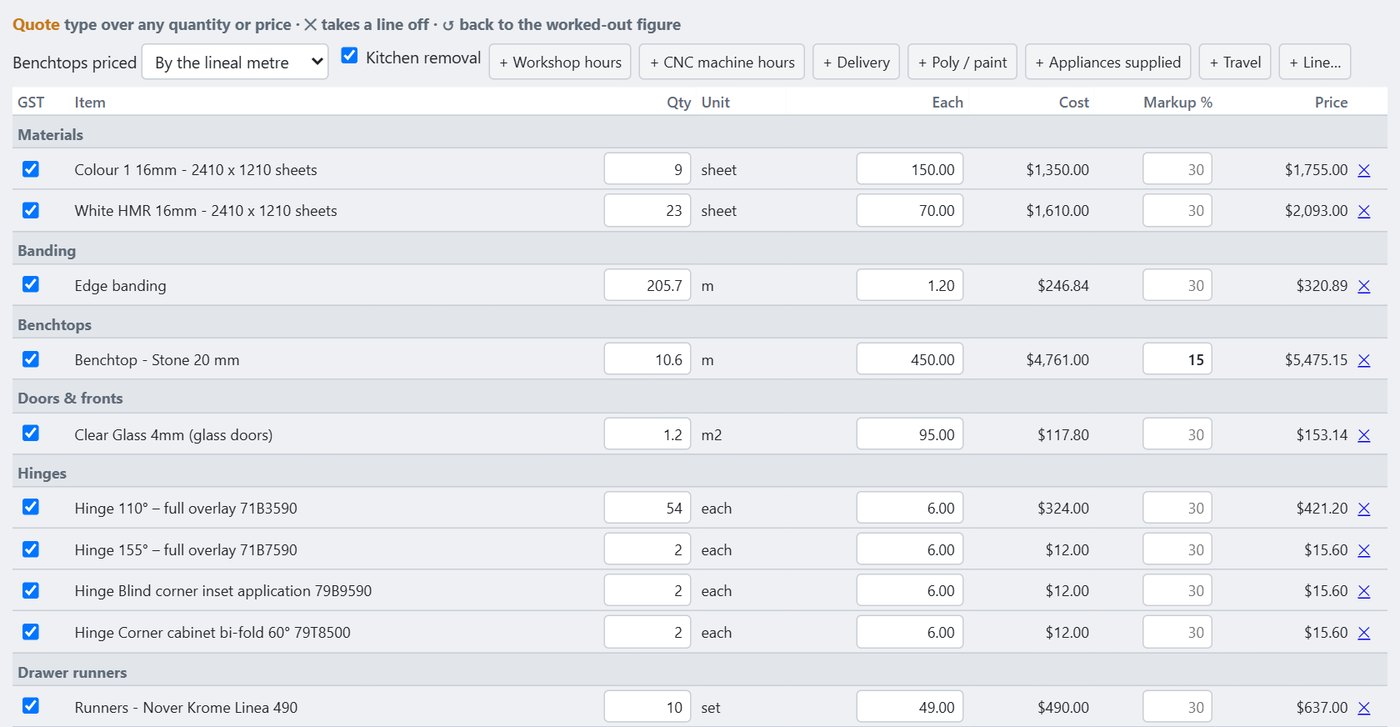This screenshot has height=727, width=1400.
Task: Delete the Edge banding line item
Action: coord(1363,286)
